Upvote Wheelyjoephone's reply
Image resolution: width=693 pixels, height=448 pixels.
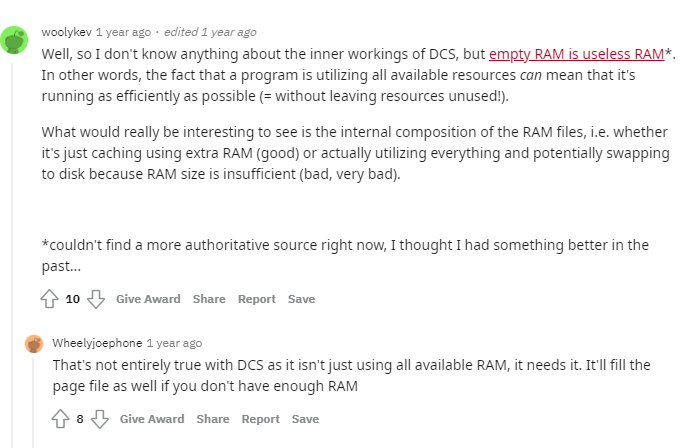point(61,419)
